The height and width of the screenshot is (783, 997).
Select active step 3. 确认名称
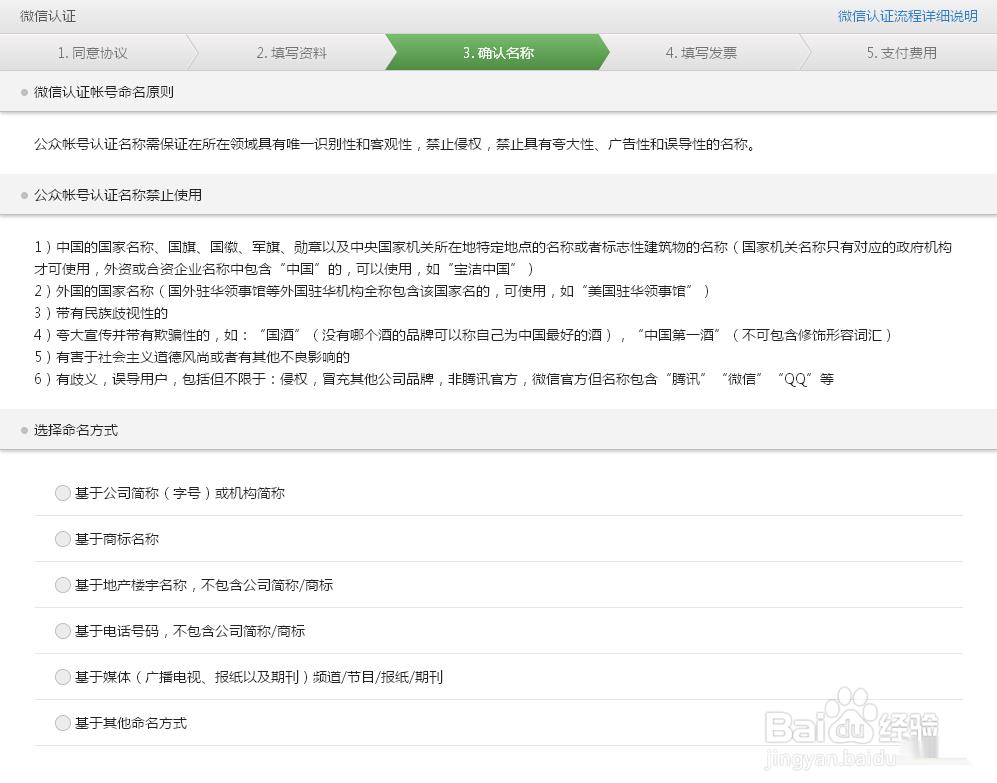(x=498, y=53)
